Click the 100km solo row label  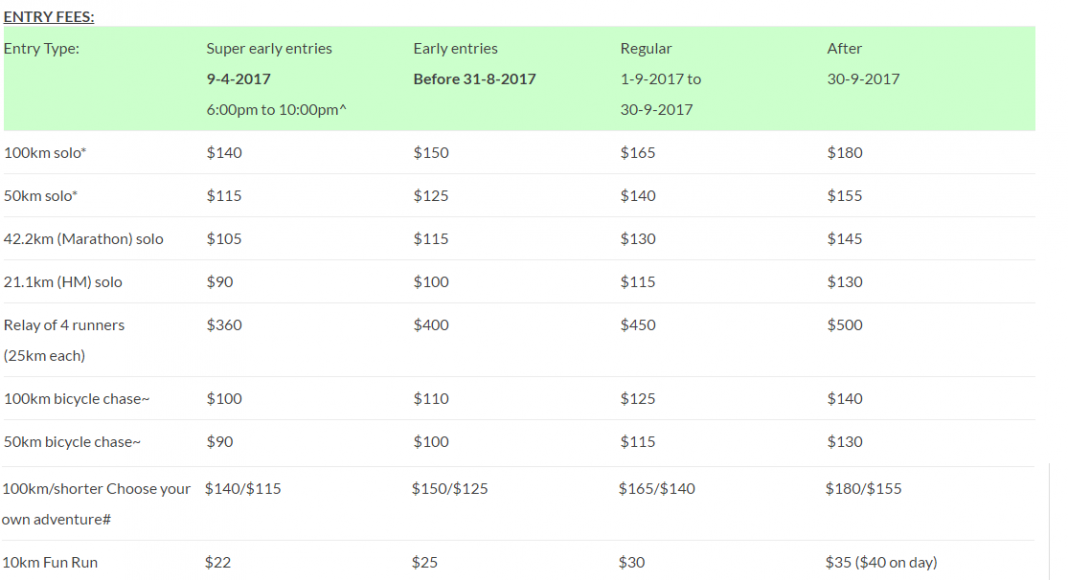(x=45, y=152)
